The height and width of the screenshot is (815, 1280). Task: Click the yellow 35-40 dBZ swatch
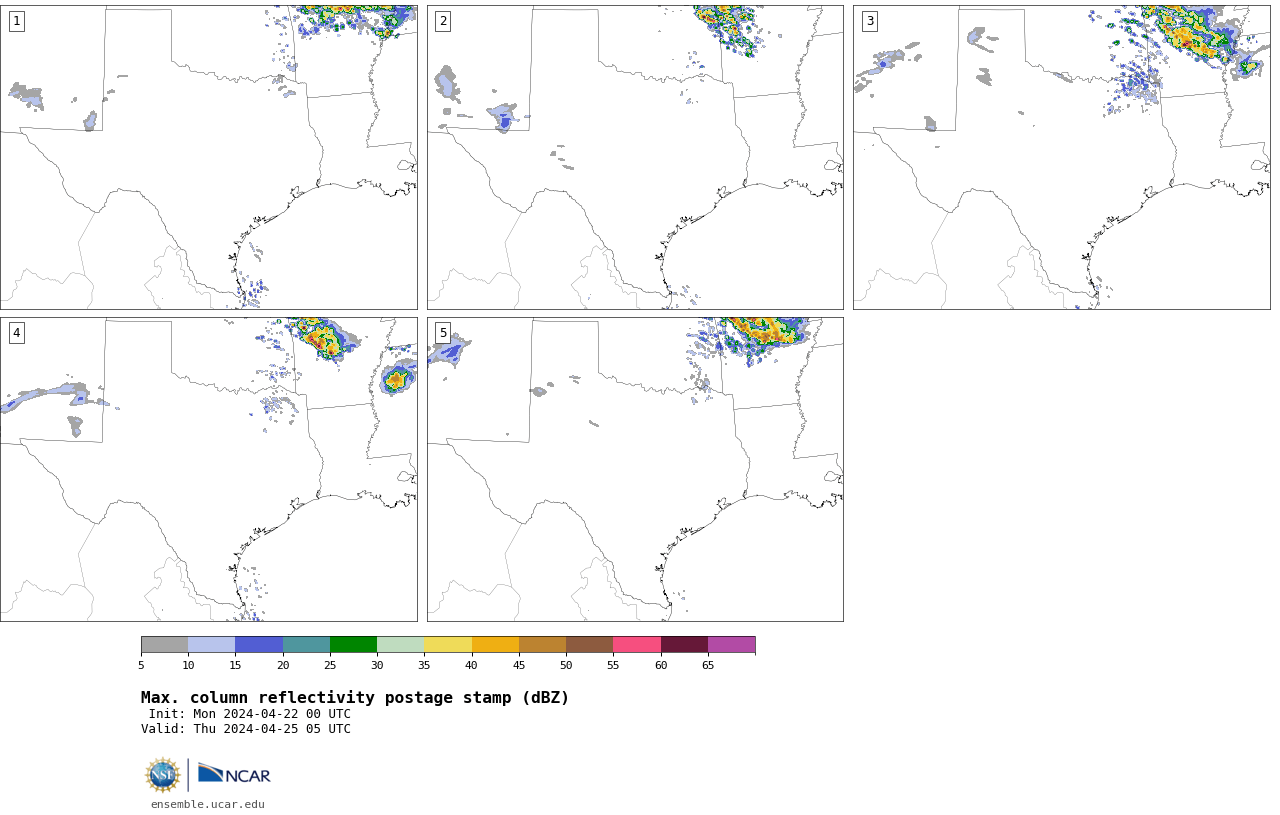coord(448,645)
